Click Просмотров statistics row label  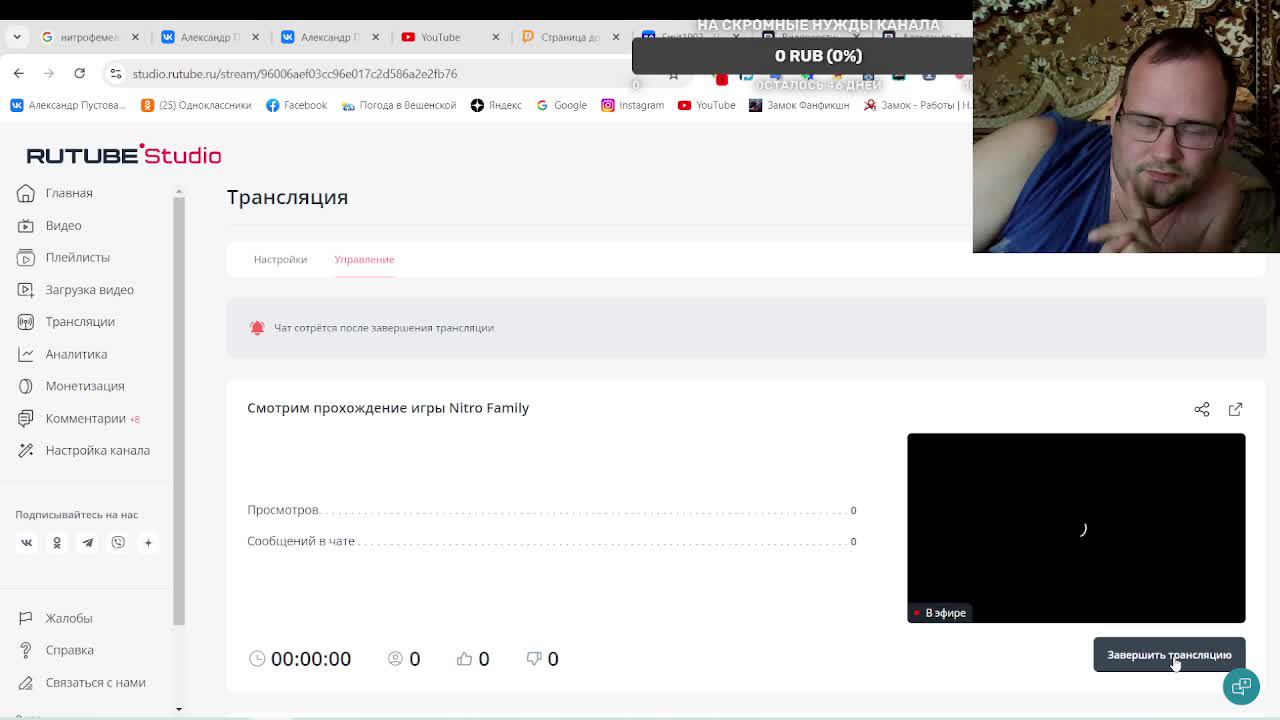[x=283, y=510]
